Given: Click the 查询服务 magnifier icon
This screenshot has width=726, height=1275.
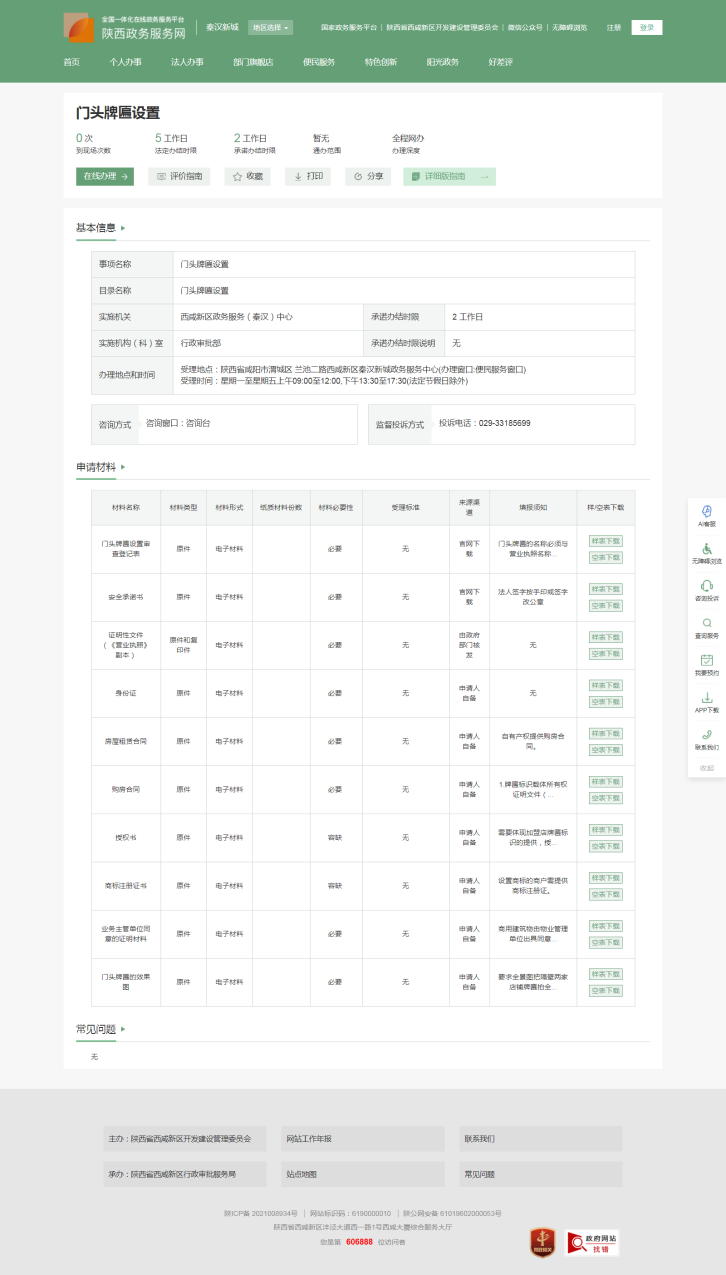Looking at the screenshot, I should coord(707,623).
